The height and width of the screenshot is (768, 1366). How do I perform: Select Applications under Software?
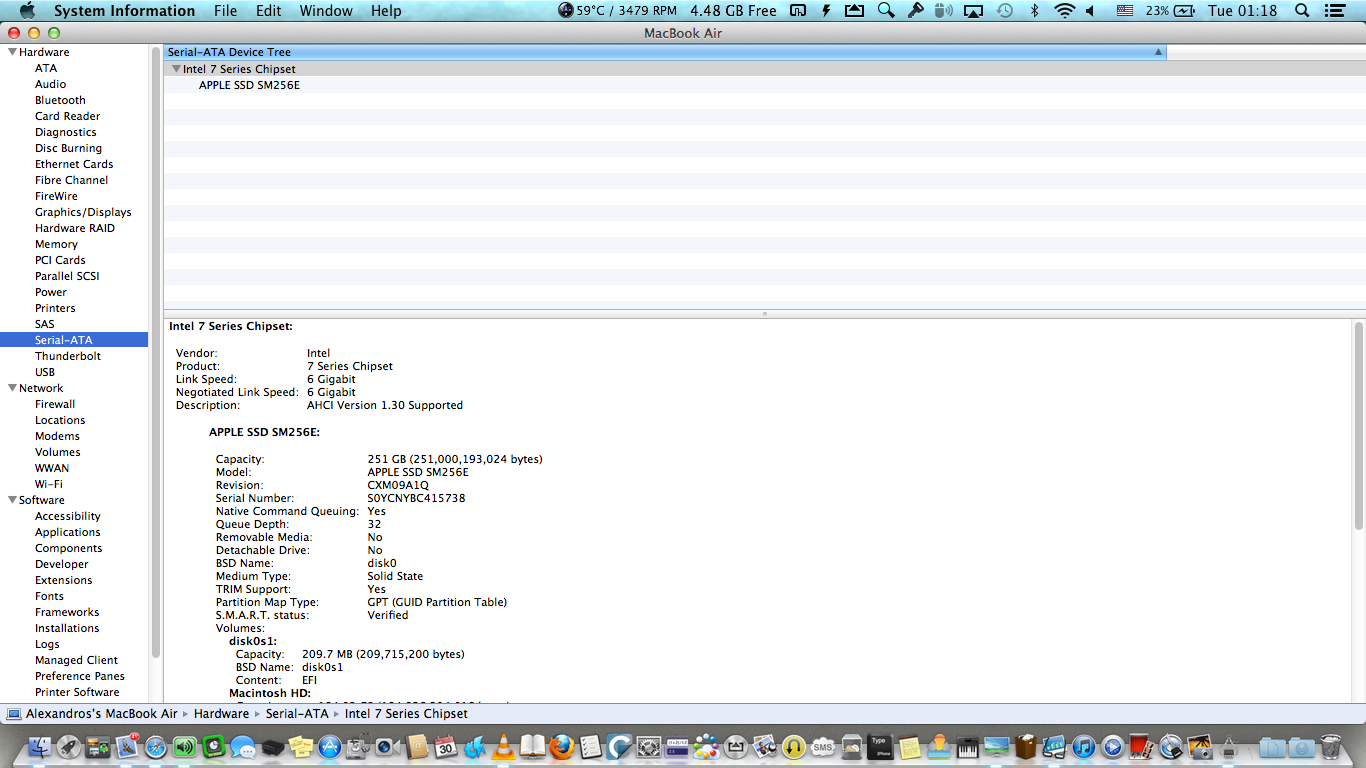pos(68,532)
